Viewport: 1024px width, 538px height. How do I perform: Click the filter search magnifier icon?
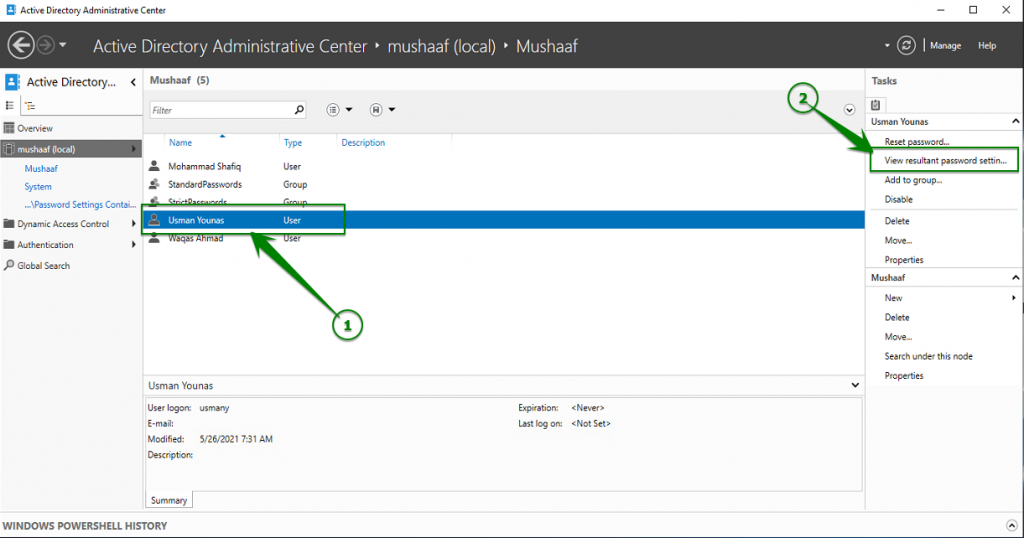(x=299, y=110)
